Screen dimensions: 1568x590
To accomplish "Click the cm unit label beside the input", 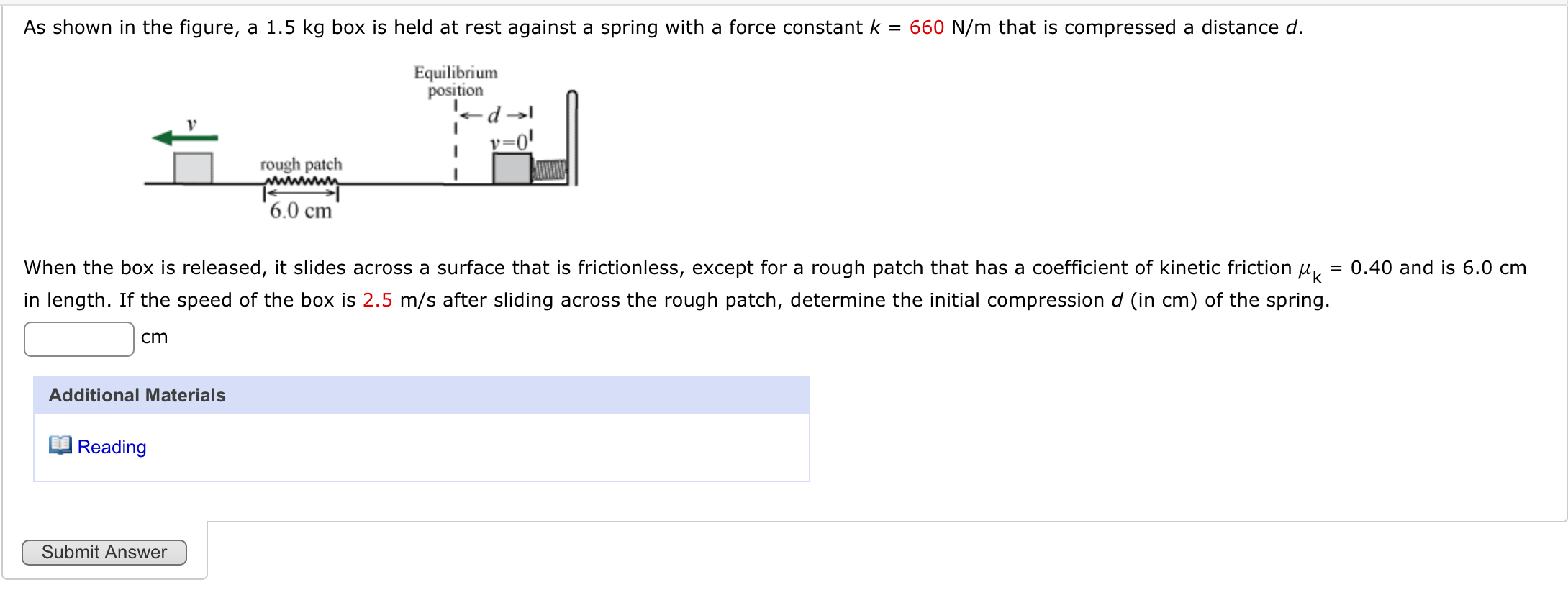I will point(155,337).
